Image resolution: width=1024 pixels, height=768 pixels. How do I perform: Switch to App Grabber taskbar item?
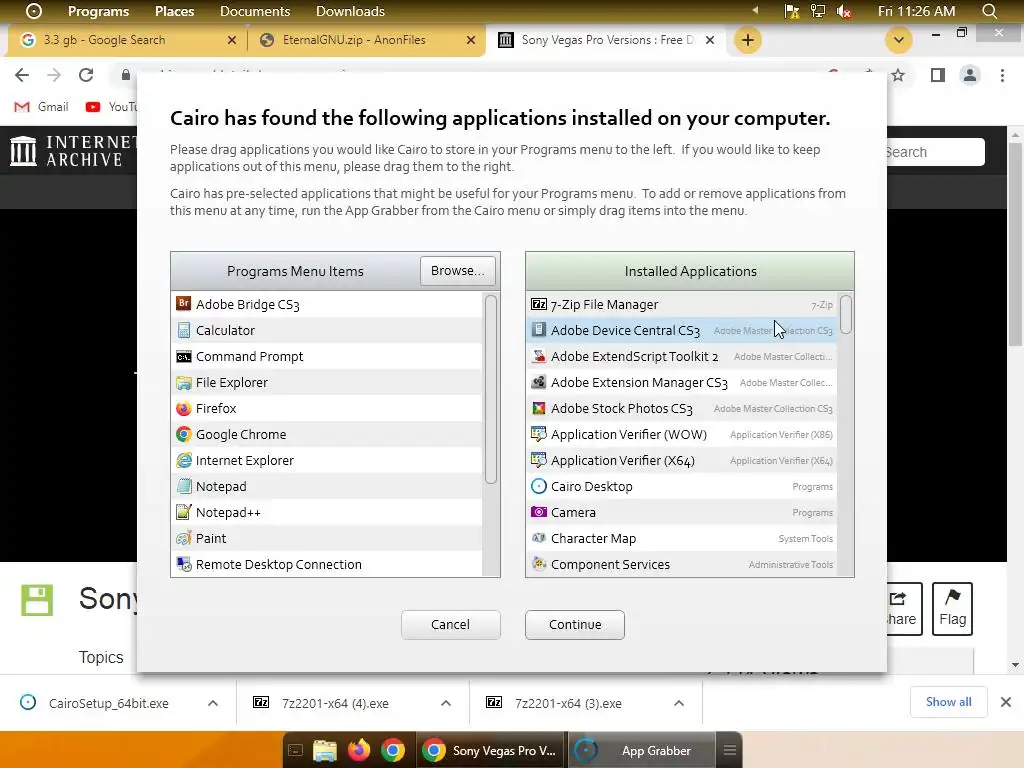coord(642,750)
